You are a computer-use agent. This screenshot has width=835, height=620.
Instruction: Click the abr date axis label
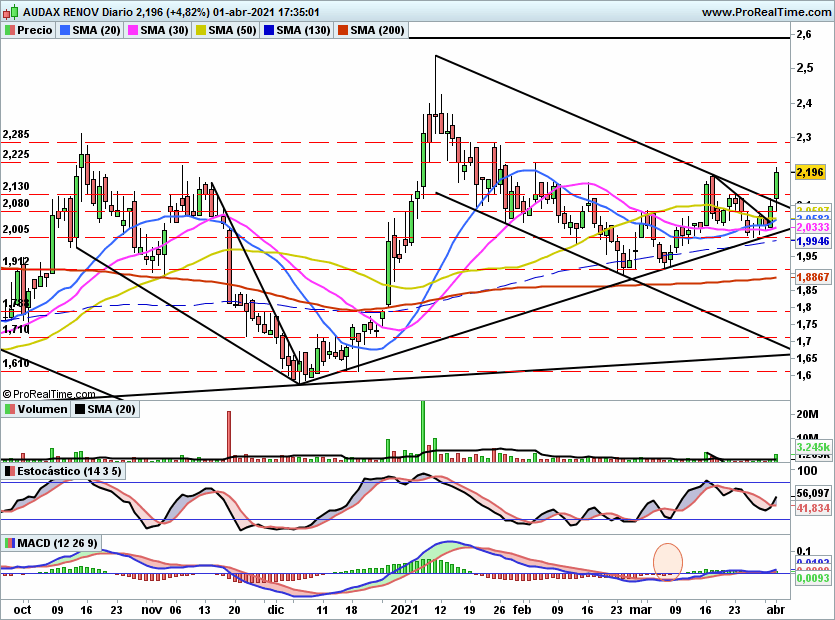tap(775, 610)
